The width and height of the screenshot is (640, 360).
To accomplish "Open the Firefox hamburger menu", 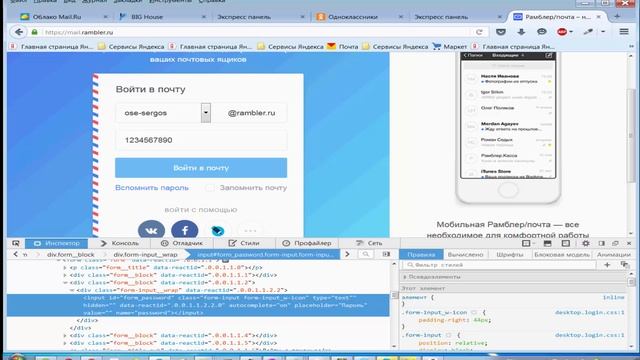I will point(624,31).
